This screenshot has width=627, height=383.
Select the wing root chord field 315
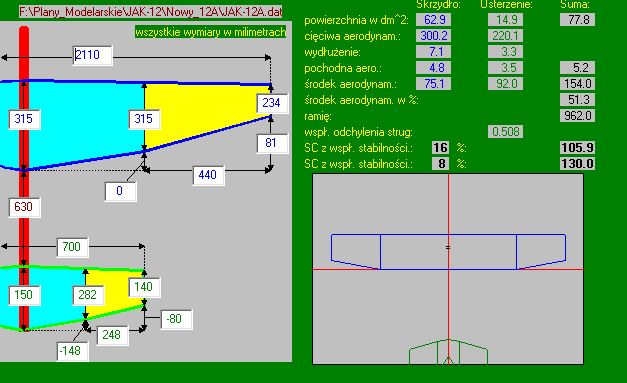click(24, 119)
